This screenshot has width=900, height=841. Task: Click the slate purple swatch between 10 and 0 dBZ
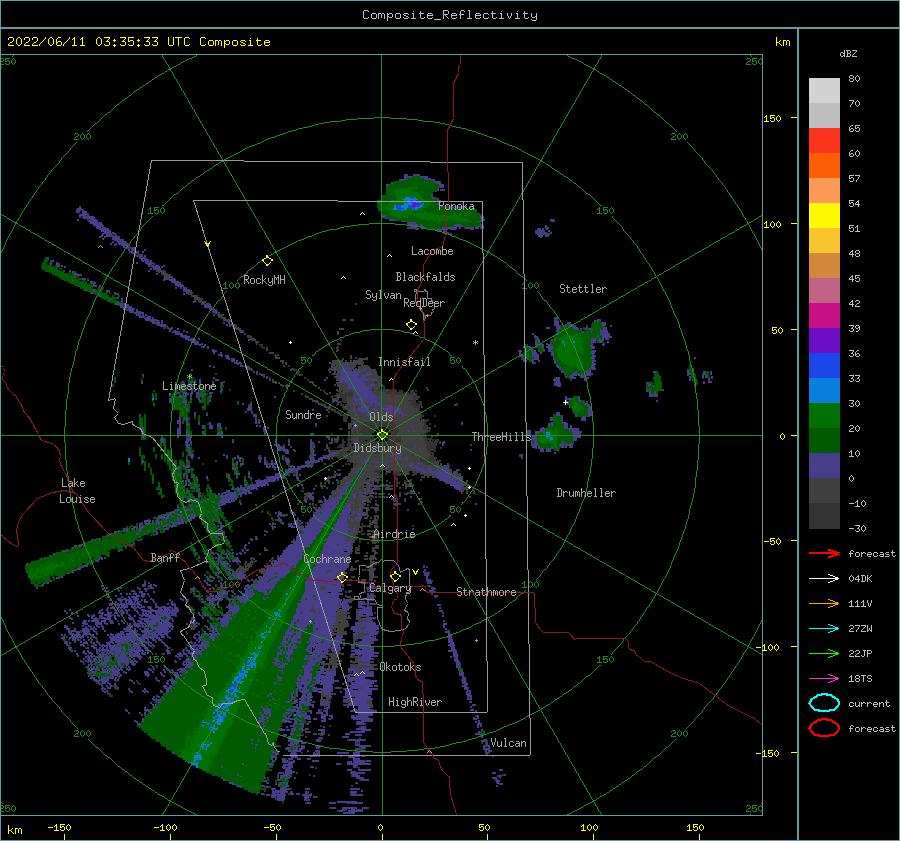824,466
